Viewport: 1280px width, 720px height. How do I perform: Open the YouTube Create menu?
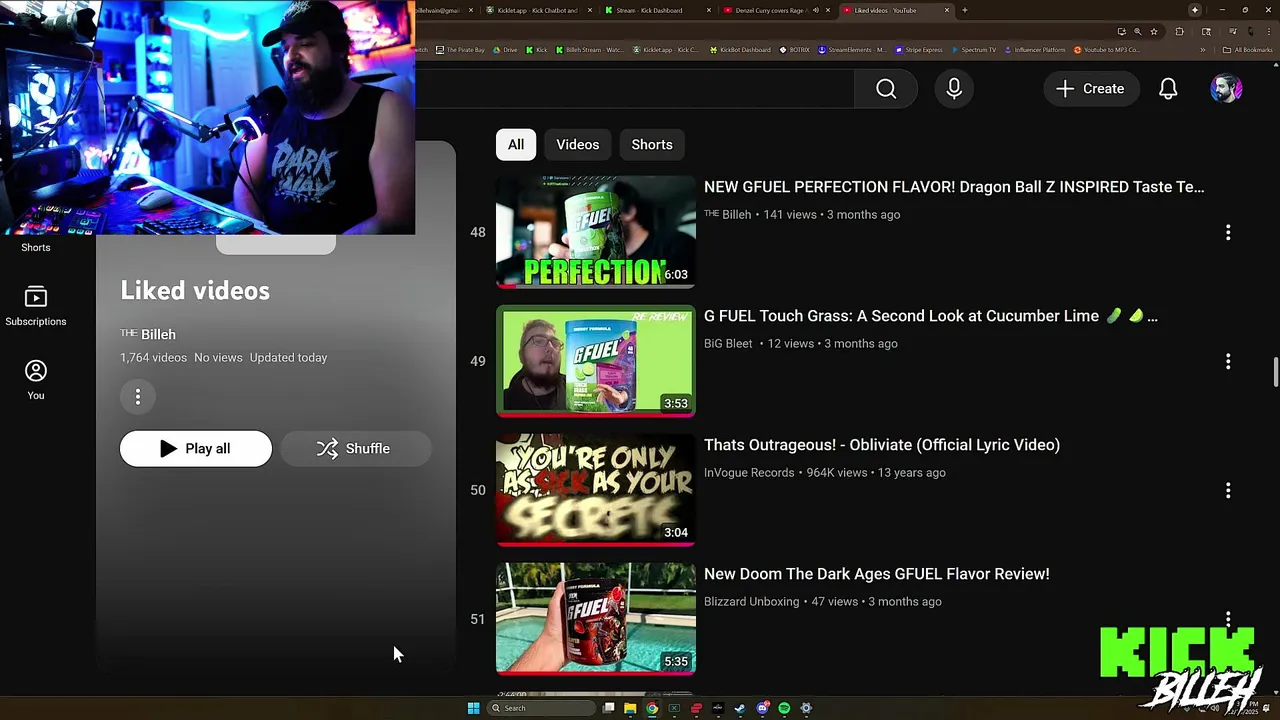(x=1090, y=89)
